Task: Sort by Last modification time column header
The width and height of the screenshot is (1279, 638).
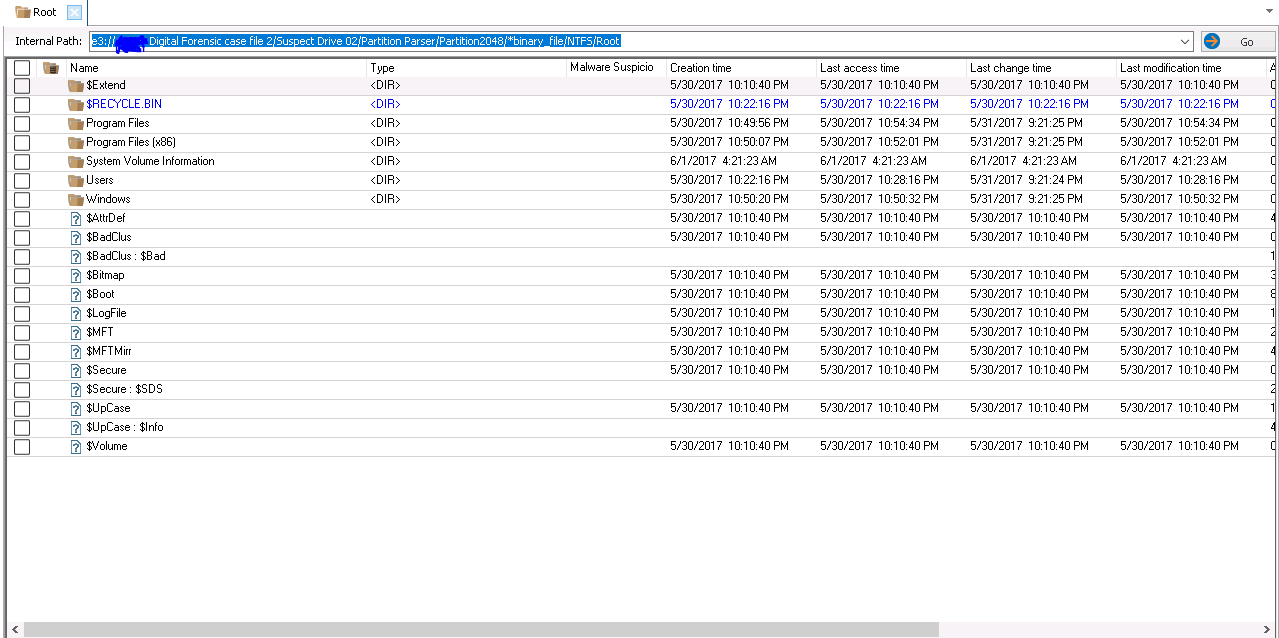Action: [x=1192, y=68]
